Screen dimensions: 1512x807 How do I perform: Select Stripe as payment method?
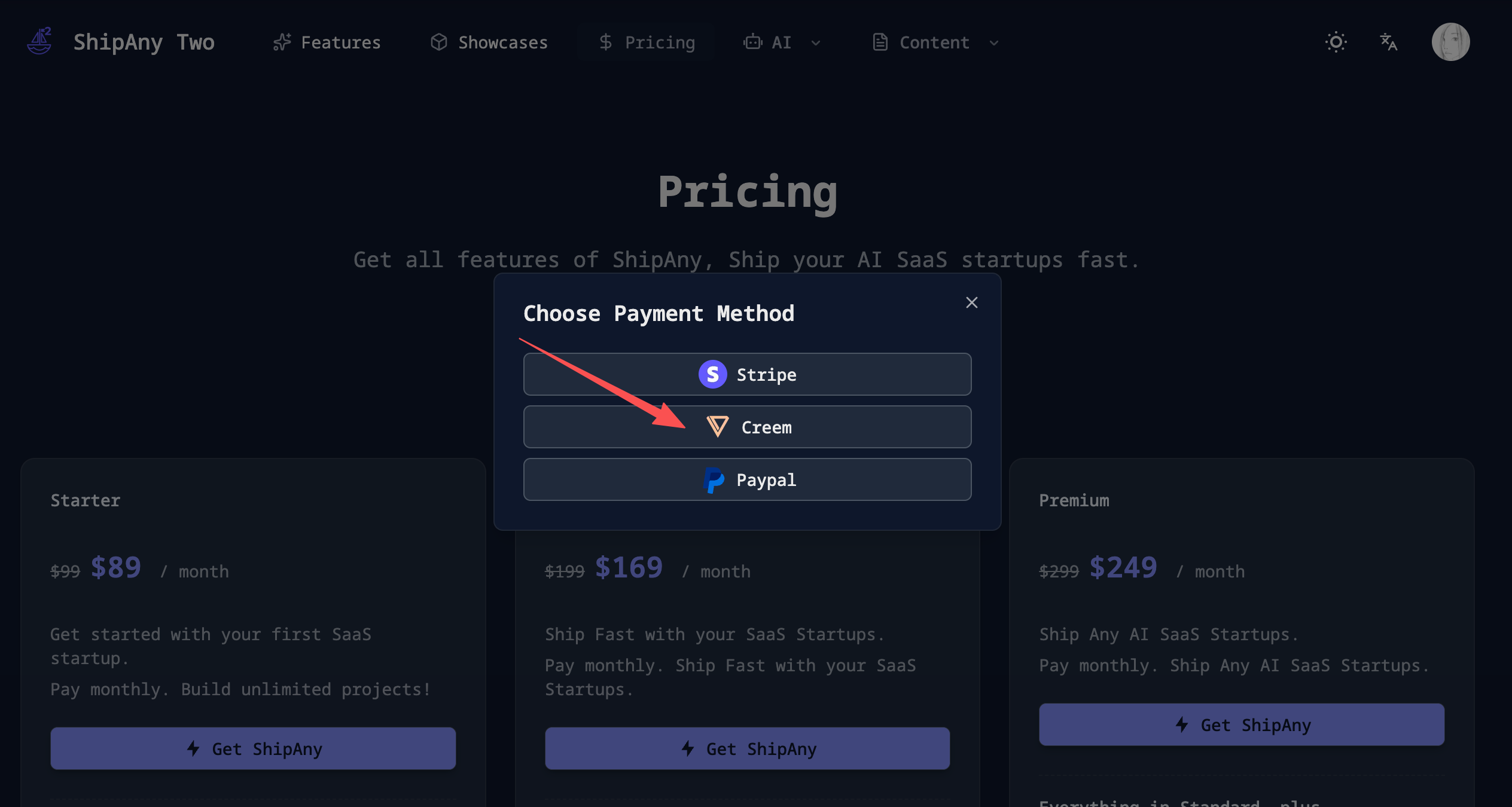coord(747,374)
